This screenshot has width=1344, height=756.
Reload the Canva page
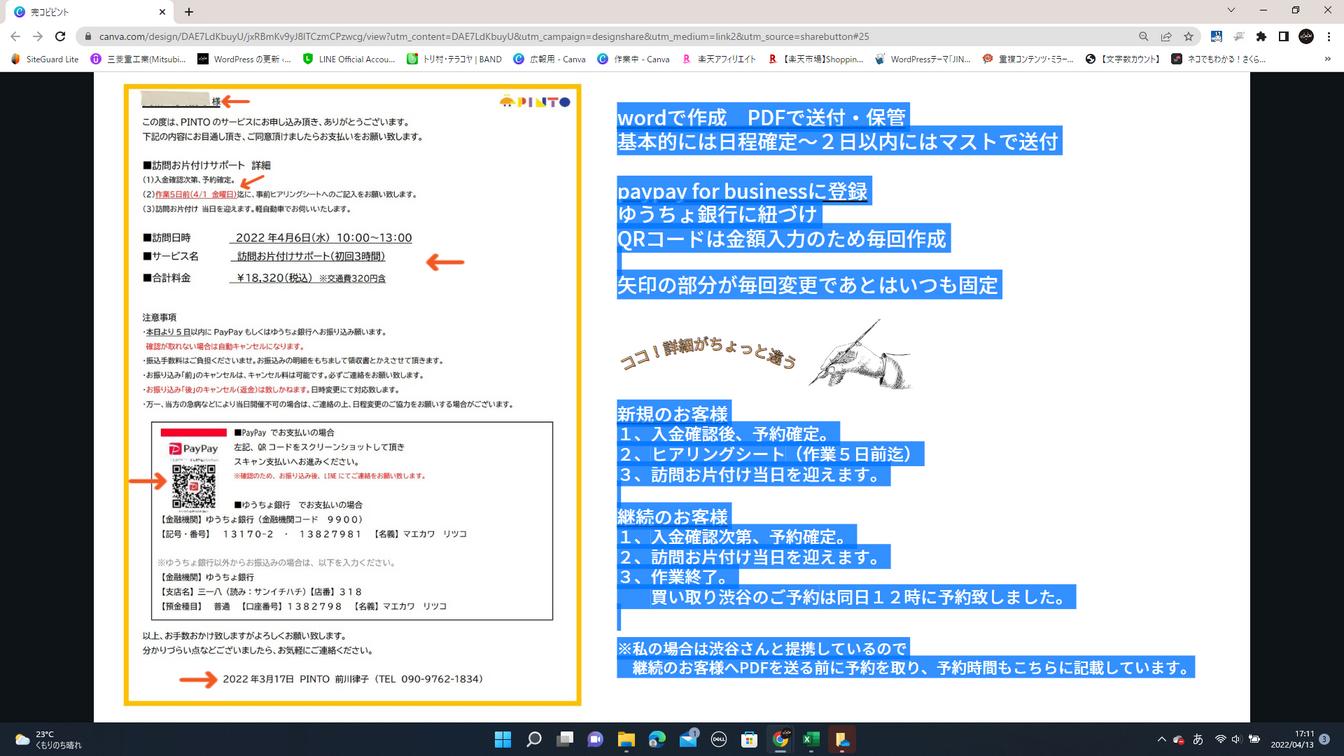tap(60, 36)
